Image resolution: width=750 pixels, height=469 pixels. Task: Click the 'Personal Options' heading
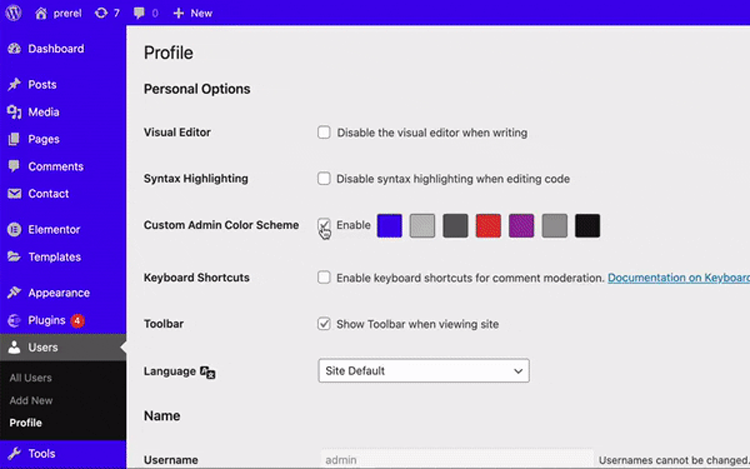(x=197, y=89)
